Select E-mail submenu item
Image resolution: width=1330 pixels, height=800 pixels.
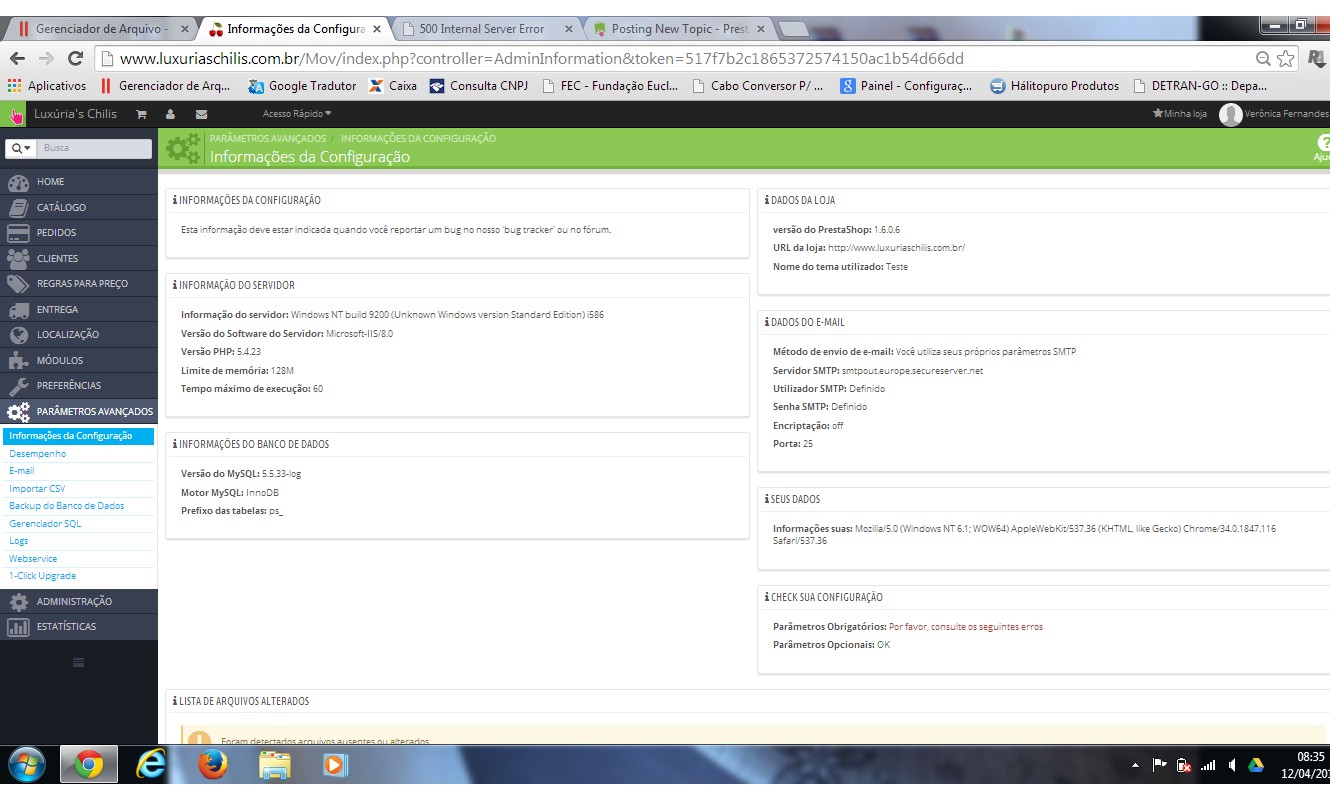[22, 471]
